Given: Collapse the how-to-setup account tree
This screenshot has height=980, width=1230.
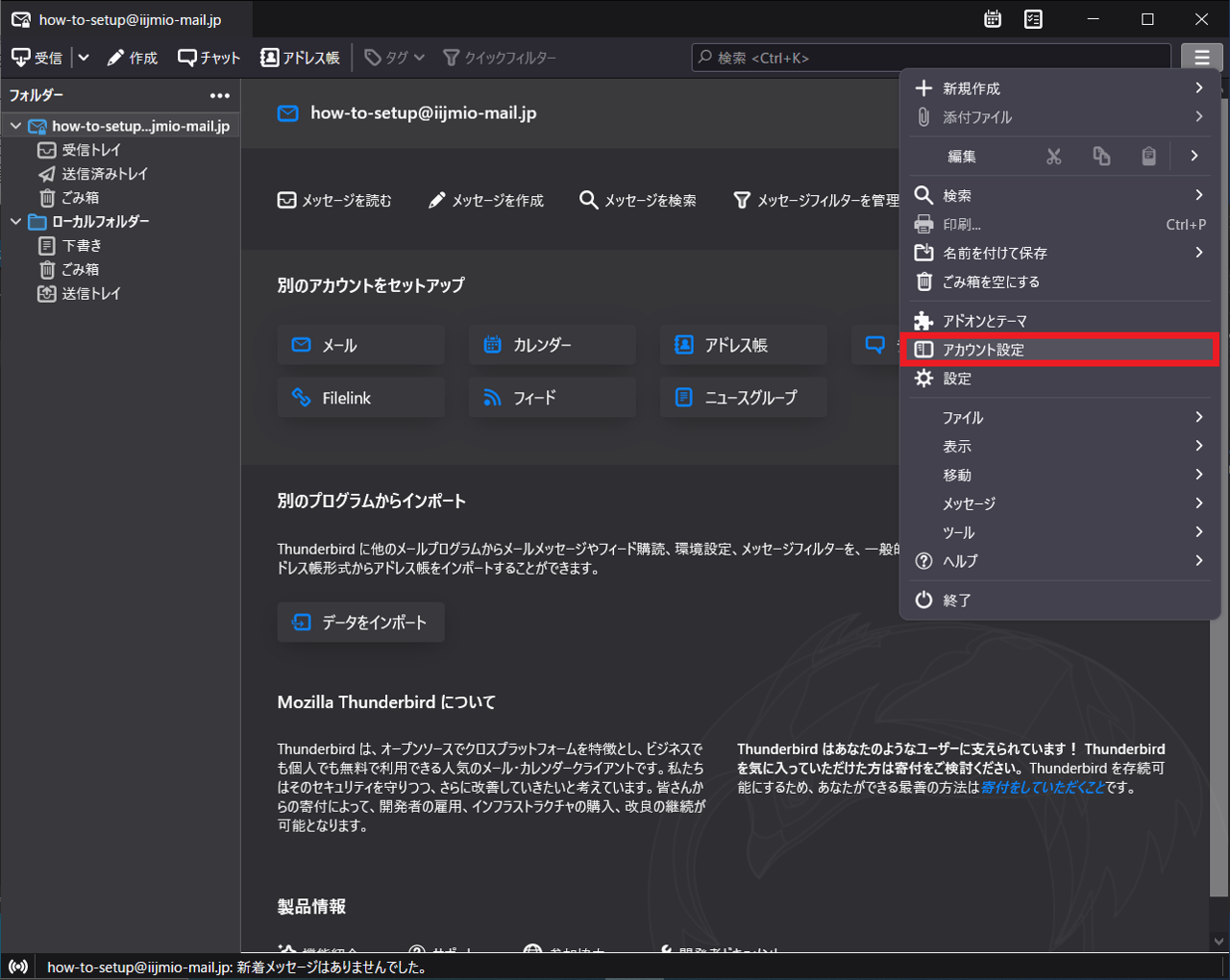Looking at the screenshot, I should [x=15, y=126].
